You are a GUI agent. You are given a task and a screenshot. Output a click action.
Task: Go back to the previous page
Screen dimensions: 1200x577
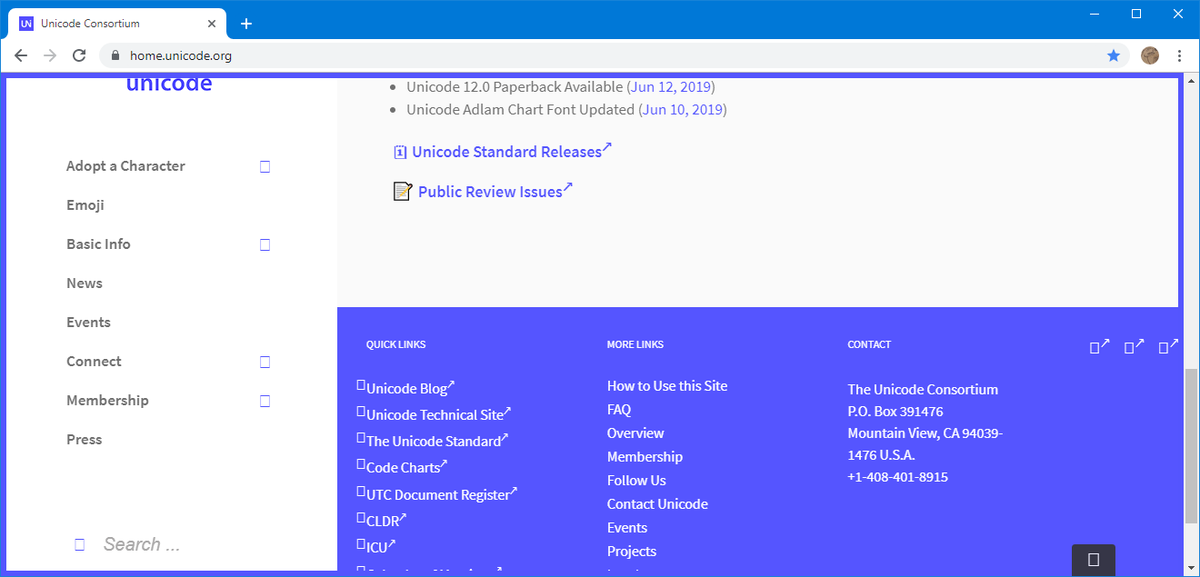tap(21, 56)
